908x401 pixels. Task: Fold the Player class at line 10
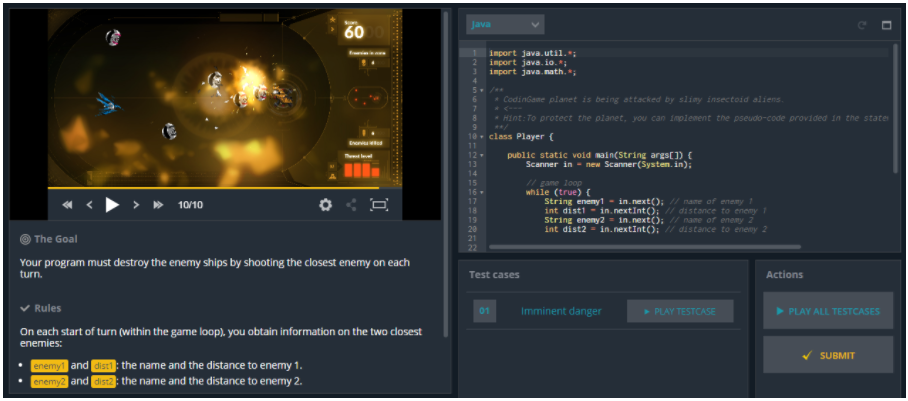(482, 137)
